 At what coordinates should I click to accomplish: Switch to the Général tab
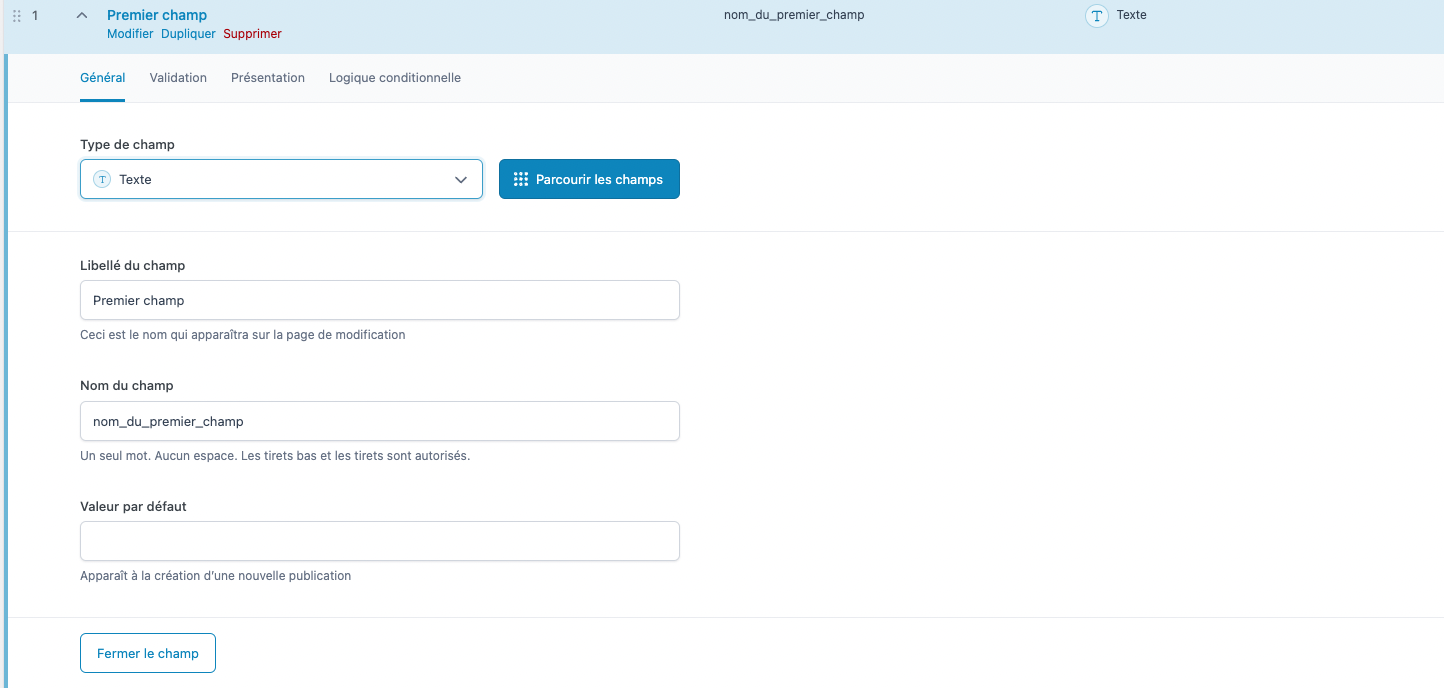click(102, 78)
